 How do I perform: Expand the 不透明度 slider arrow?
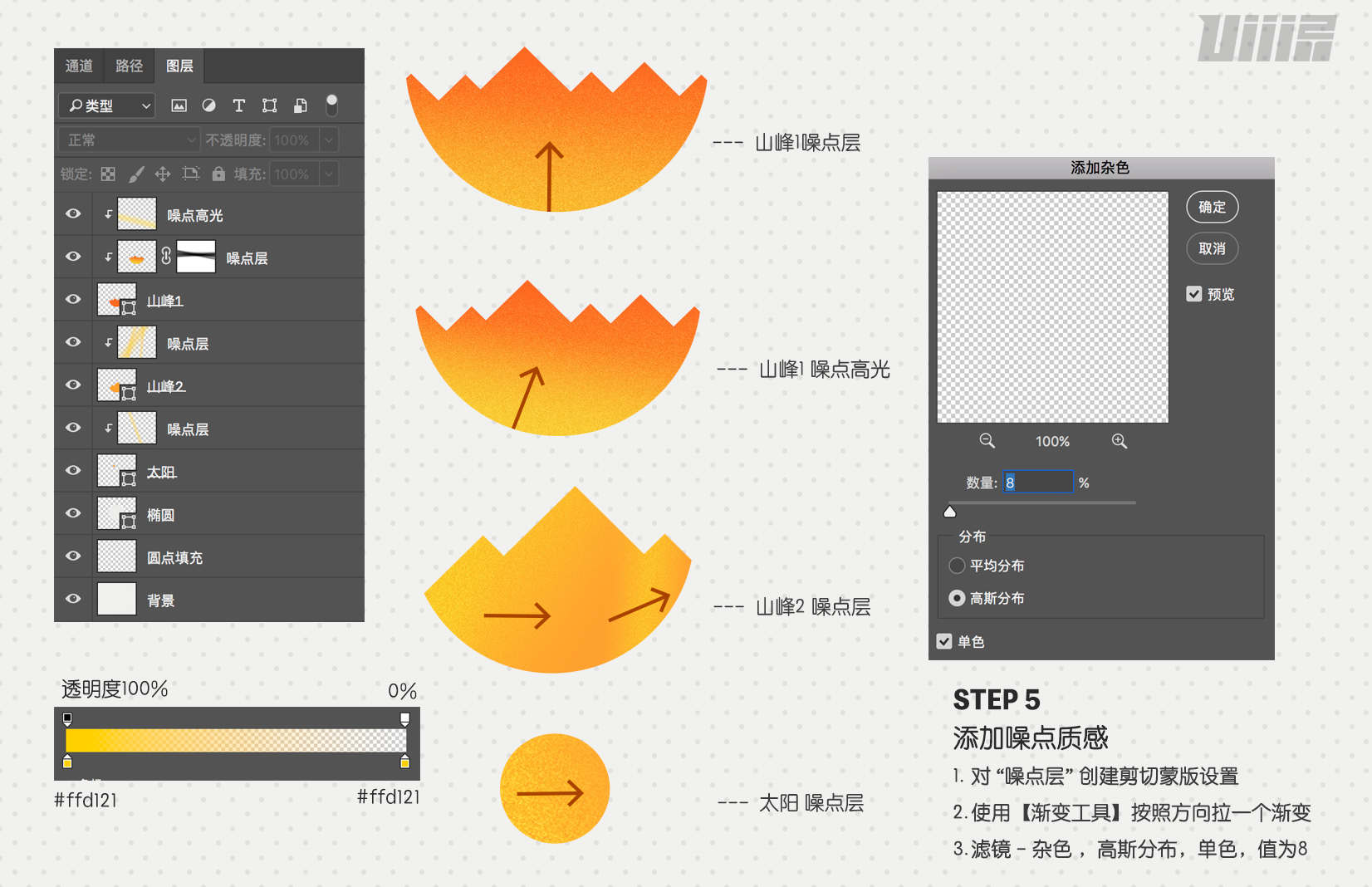(330, 140)
